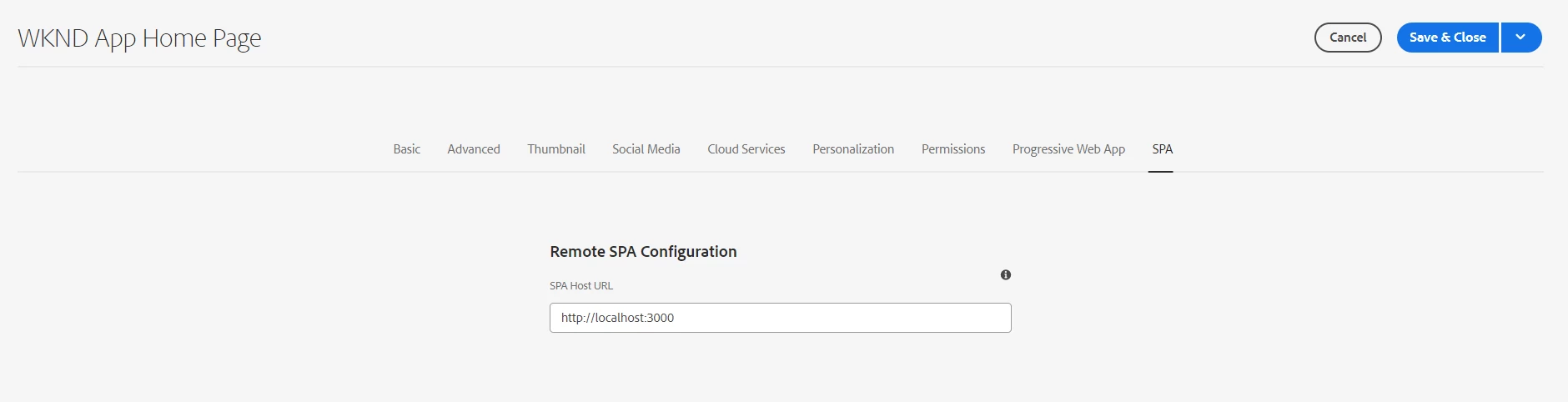1568x402 pixels.
Task: Click the info icon above the SPA Host URL field
Action: point(1006,274)
